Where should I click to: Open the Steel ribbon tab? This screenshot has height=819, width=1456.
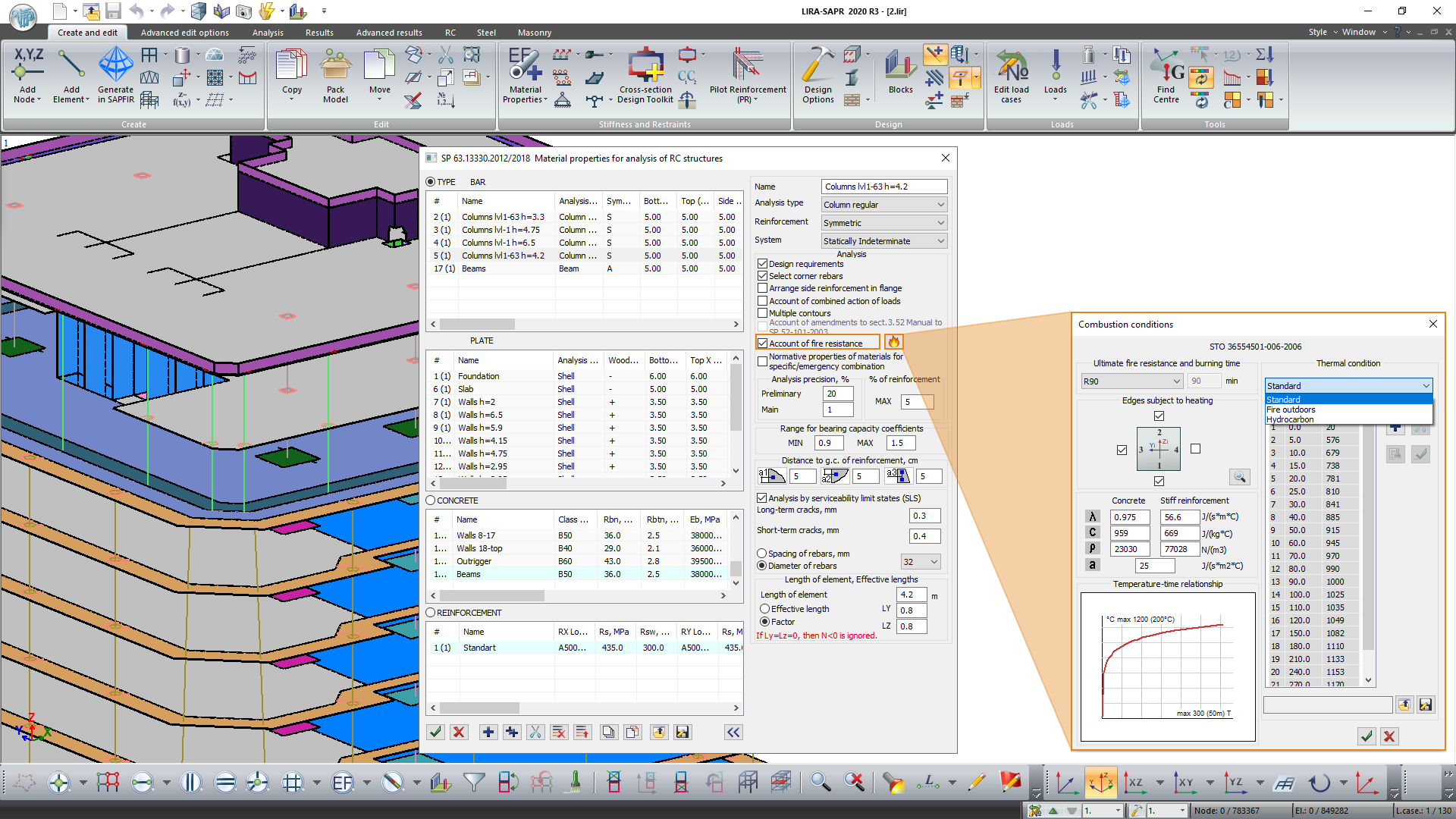[486, 33]
